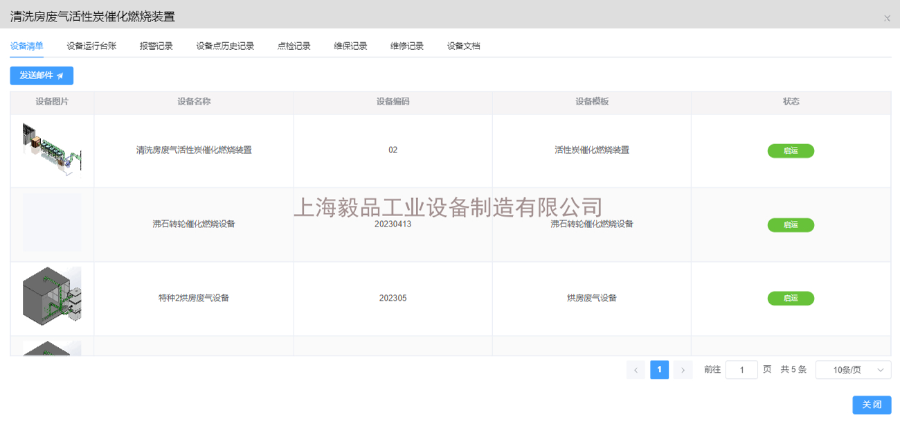Click the green status badge for equipment 02
Viewport: 900px width, 424px height.
coord(790,151)
